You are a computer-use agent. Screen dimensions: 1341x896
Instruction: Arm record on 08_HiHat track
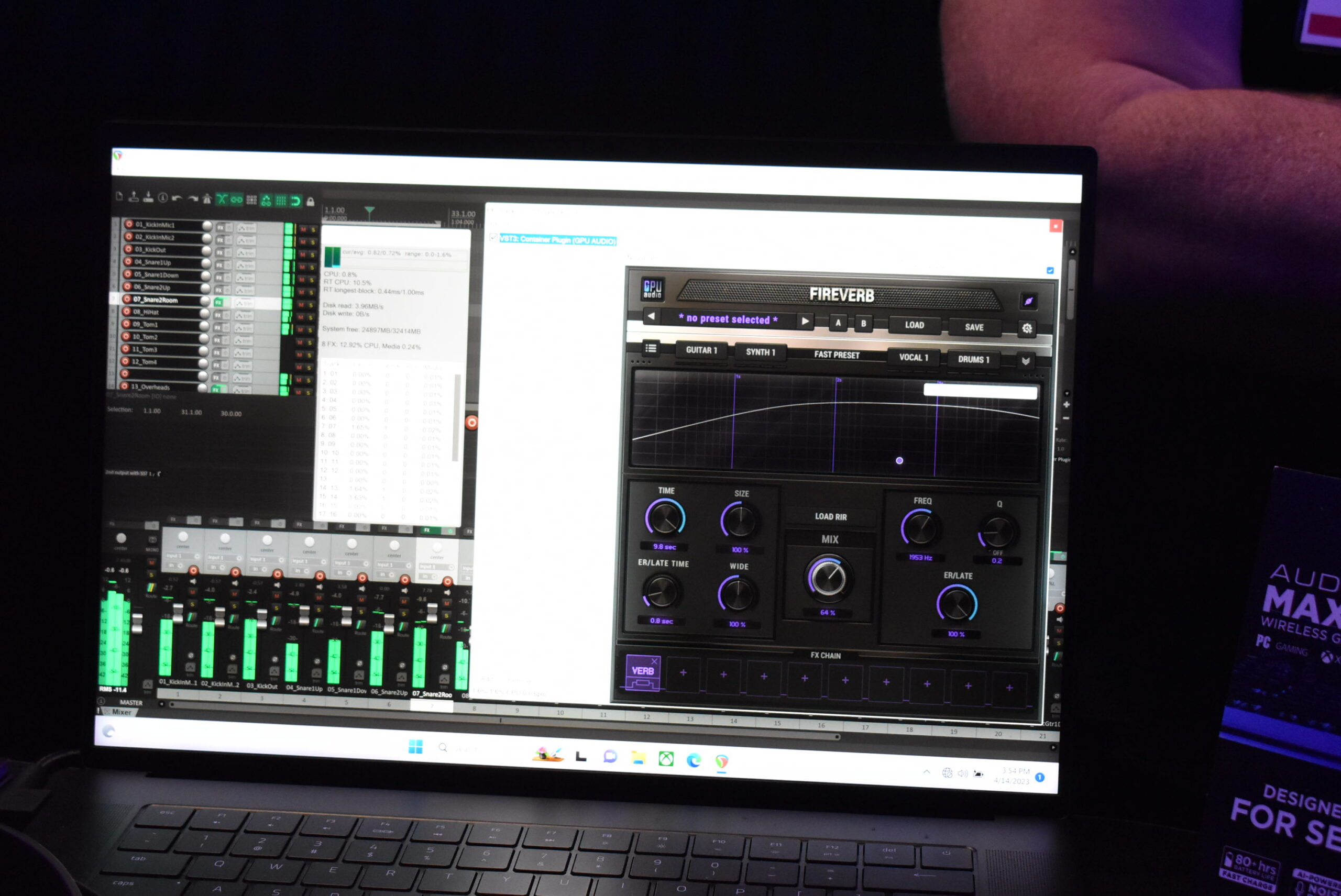(126, 312)
